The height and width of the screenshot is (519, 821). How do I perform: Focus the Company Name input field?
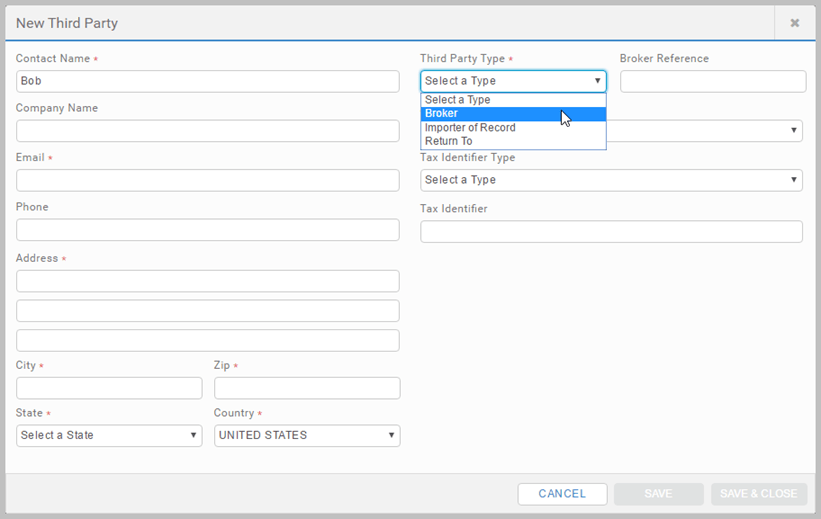(208, 131)
